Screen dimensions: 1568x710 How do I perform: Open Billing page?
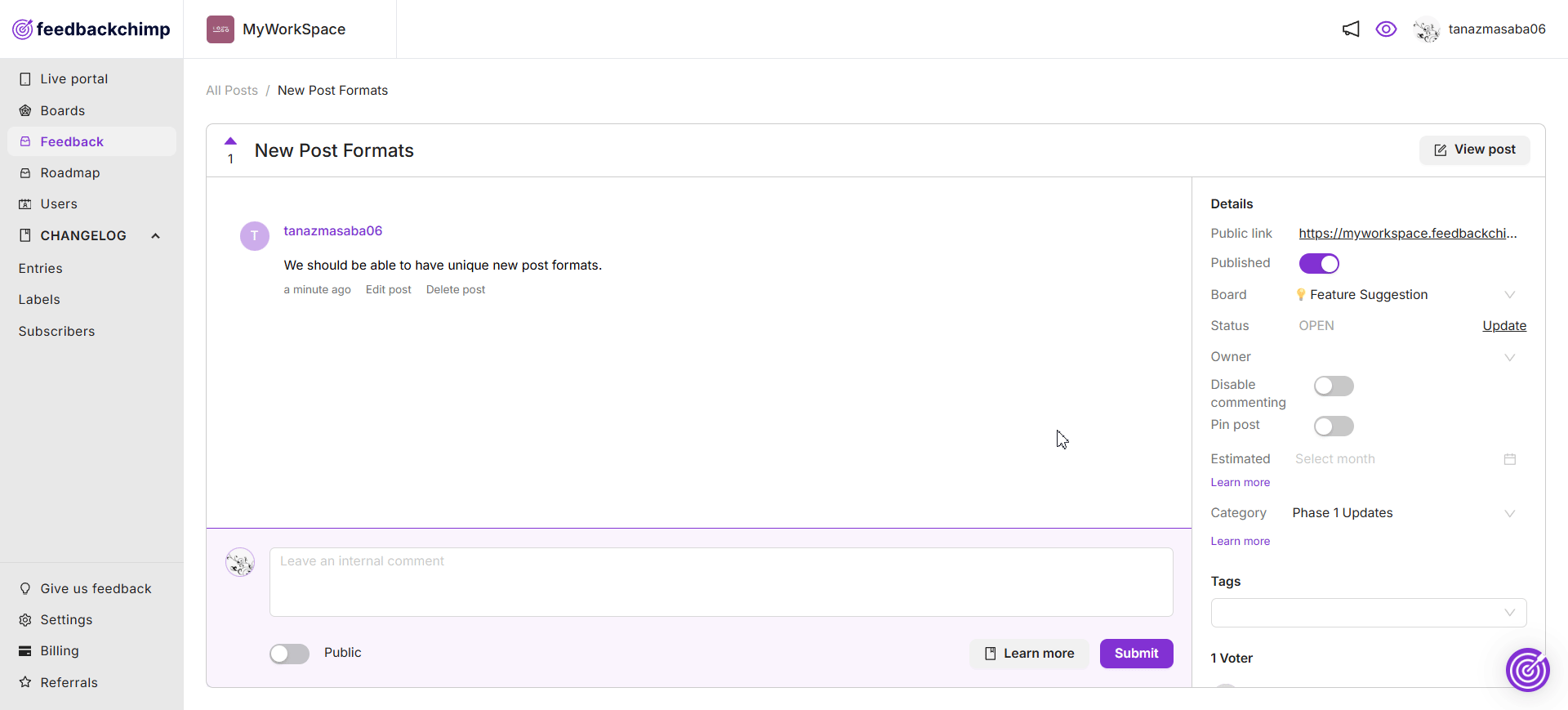91,651
